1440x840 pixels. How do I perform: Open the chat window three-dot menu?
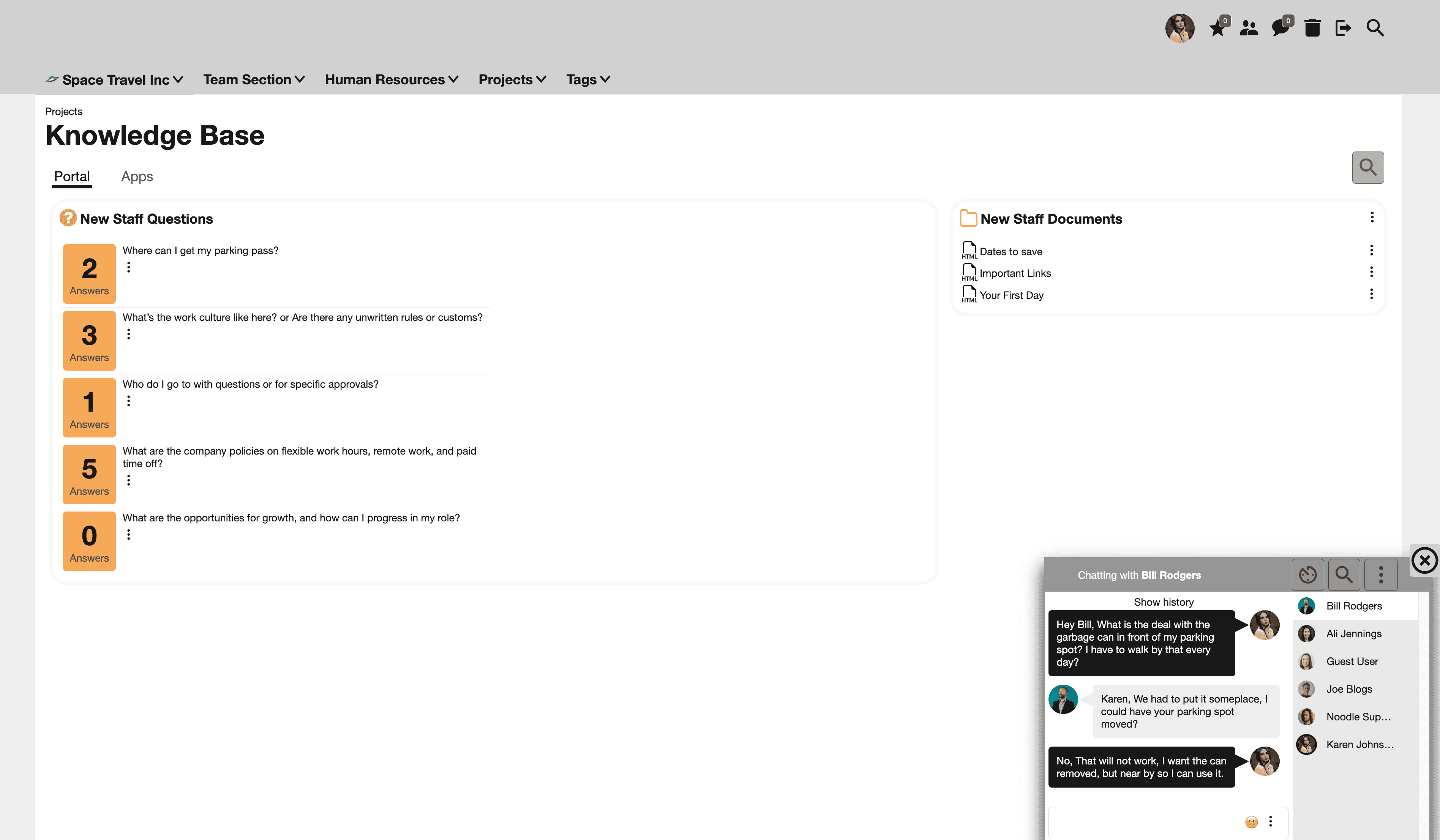click(x=1381, y=575)
